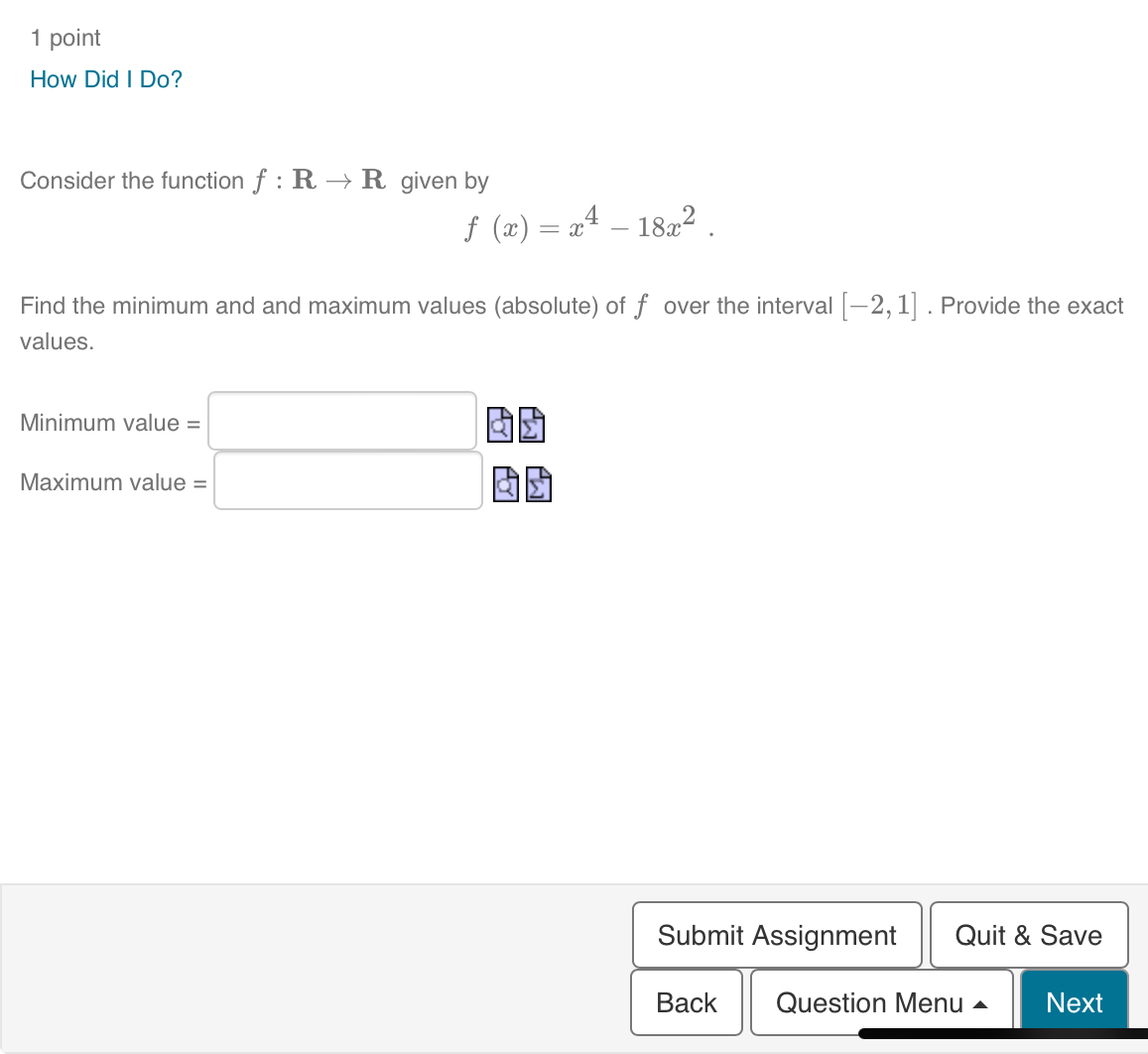Advance with the Next button
1148x1054 pixels.
coord(1075,1002)
